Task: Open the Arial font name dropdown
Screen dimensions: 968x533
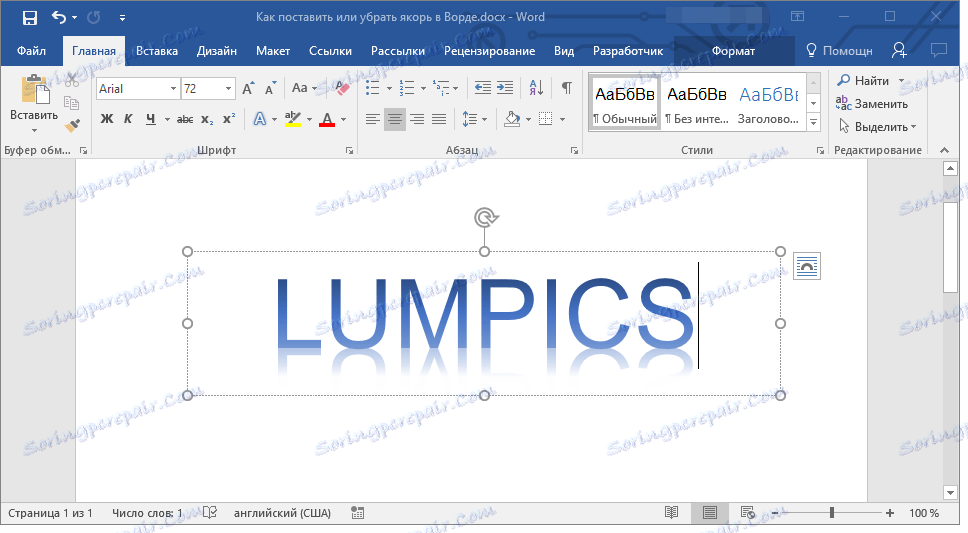Action: tap(173, 89)
